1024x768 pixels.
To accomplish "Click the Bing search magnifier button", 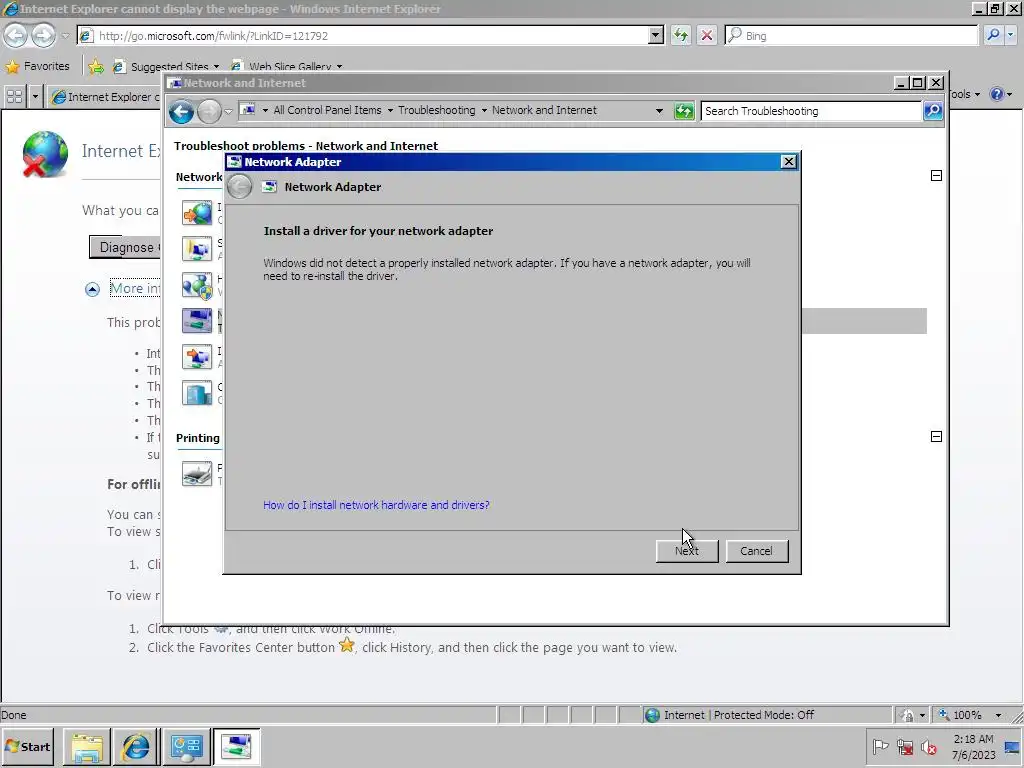I will [x=993, y=35].
